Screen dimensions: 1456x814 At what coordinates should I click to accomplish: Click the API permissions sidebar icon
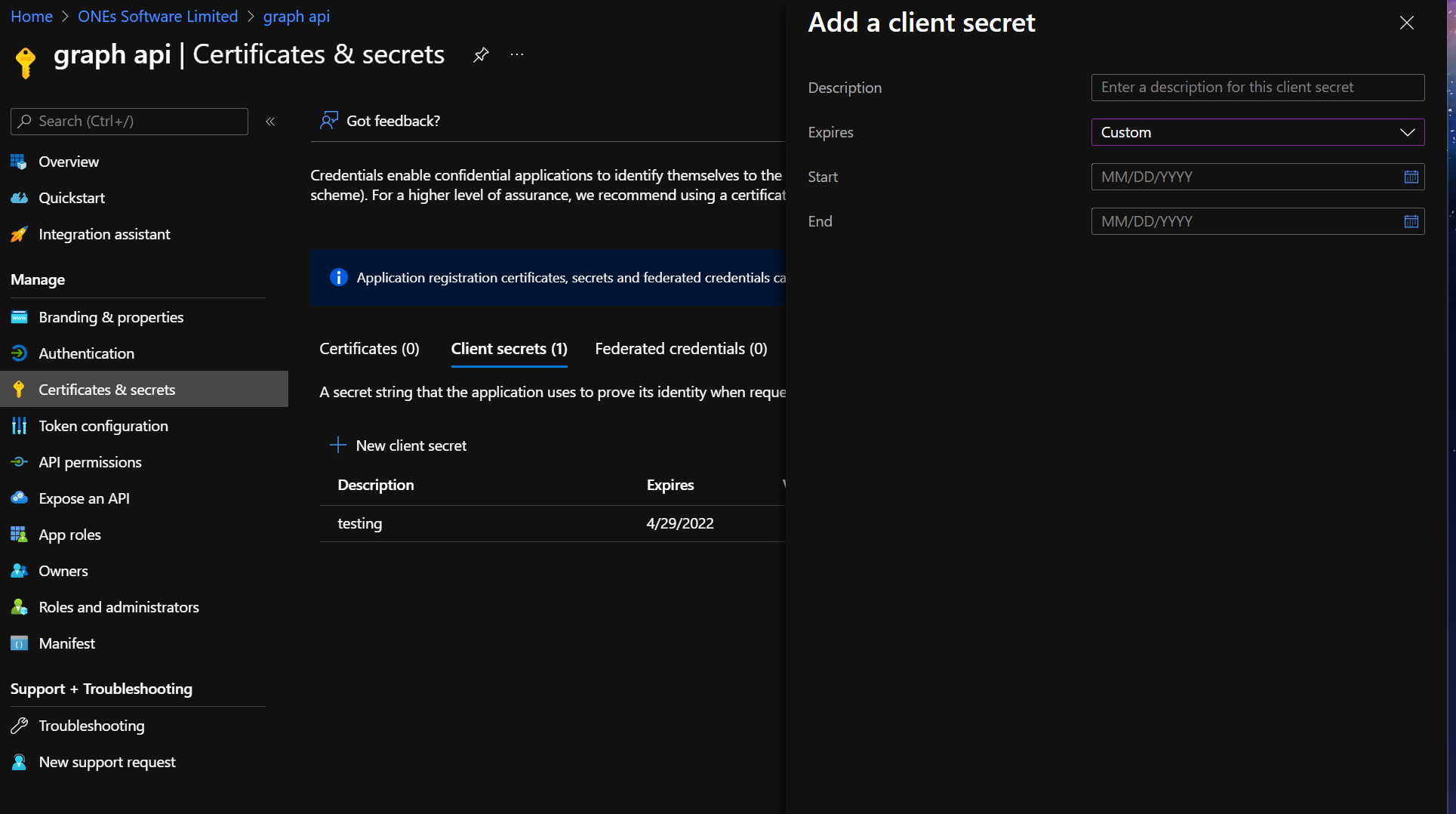click(x=20, y=462)
